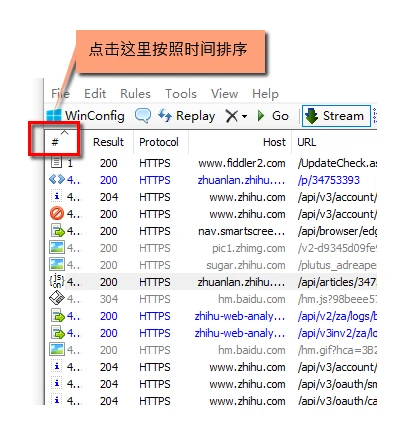Viewport: 407px width, 435px height.
Task: Select the nav.smartscreen host cell
Action: pyautogui.click(x=242, y=231)
